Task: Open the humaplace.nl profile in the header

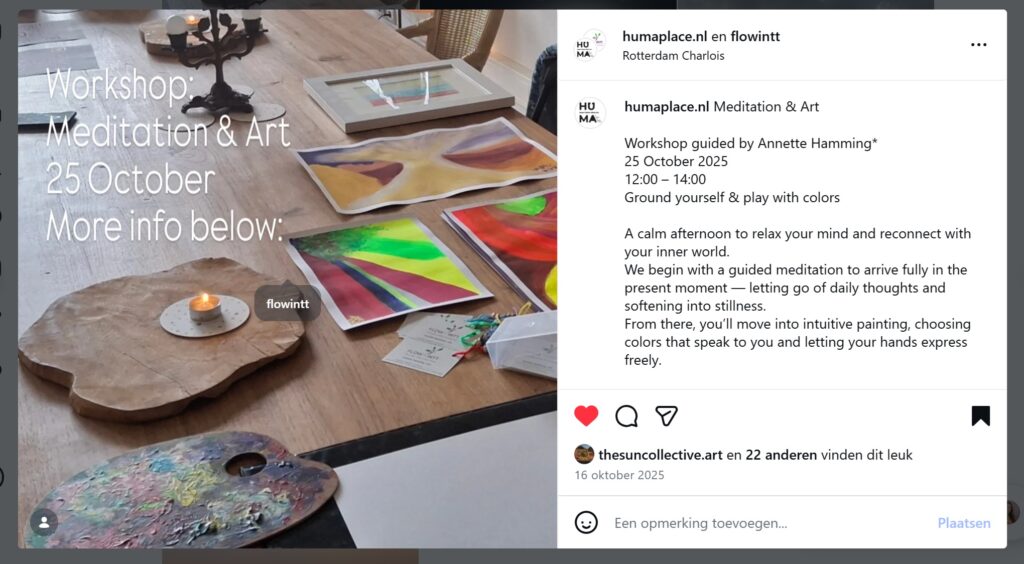Action: pyautogui.click(x=664, y=37)
